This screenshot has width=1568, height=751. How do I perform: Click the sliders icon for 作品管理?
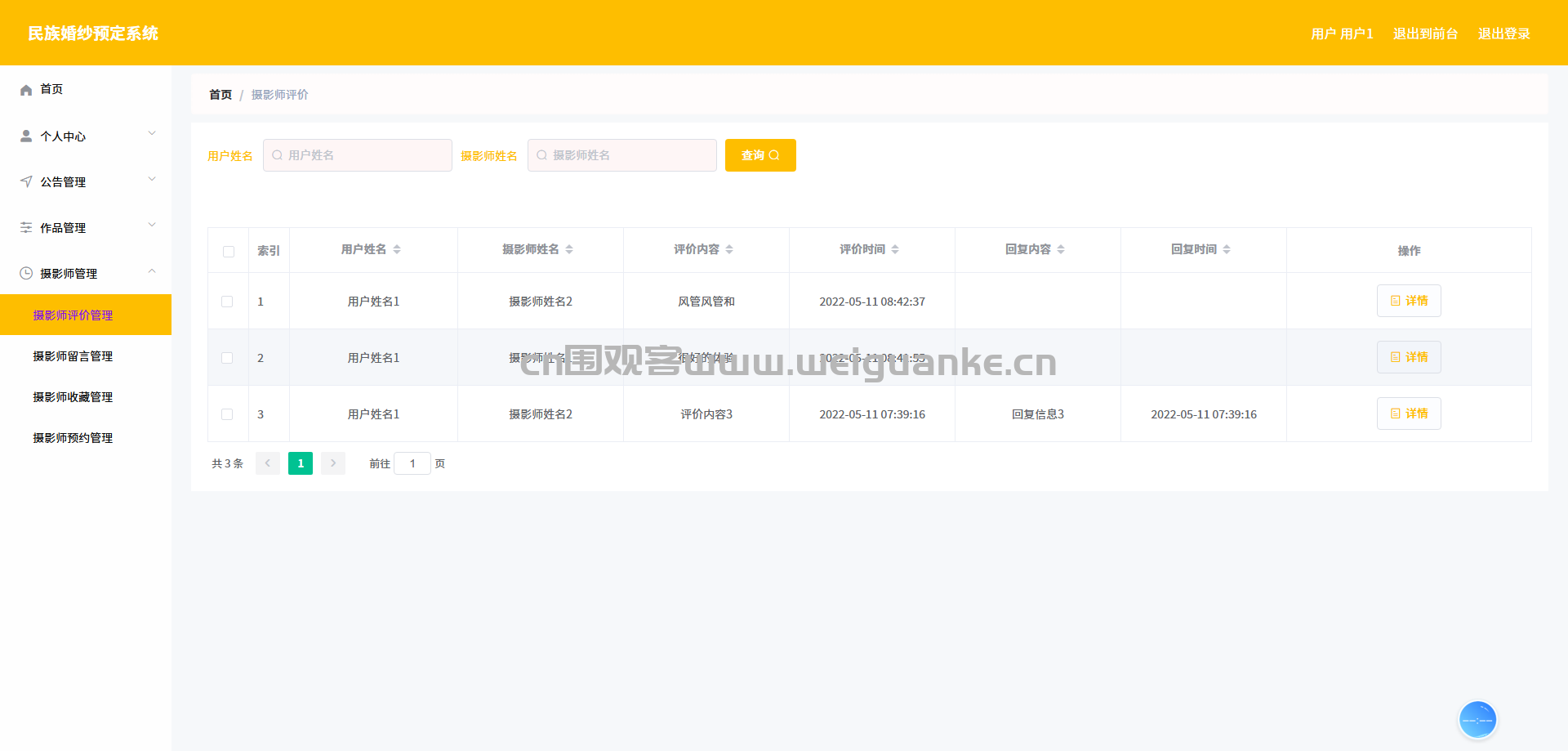coord(26,227)
